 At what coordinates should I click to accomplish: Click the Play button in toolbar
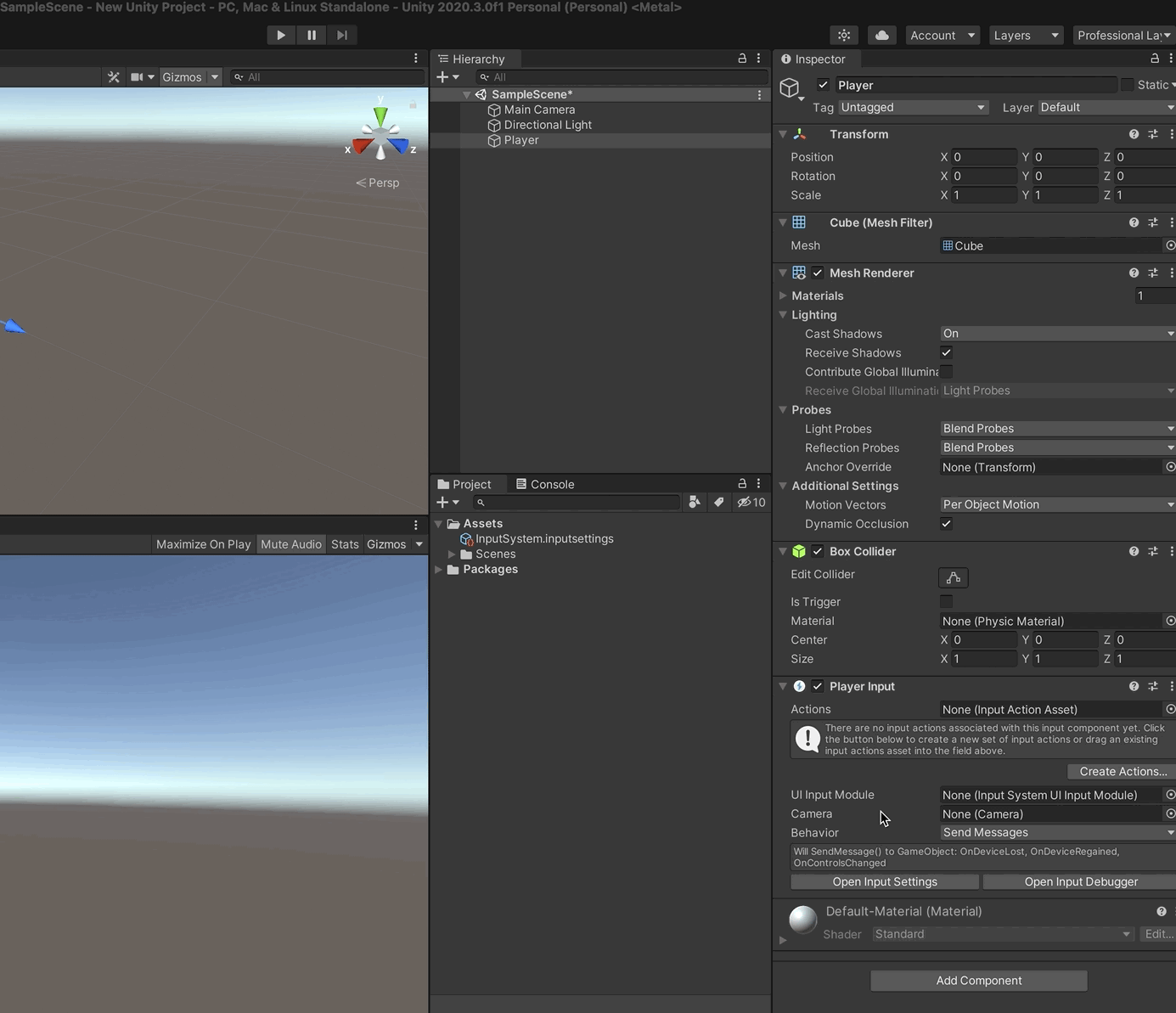pos(281,35)
